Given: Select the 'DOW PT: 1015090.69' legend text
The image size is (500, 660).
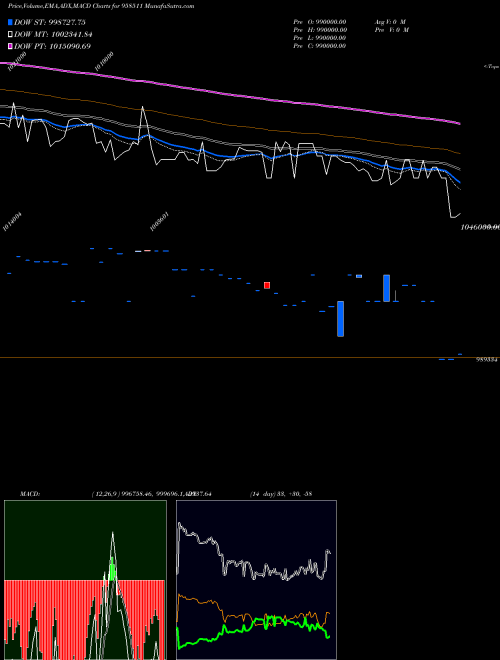Looking at the screenshot, I should (x=52, y=46).
